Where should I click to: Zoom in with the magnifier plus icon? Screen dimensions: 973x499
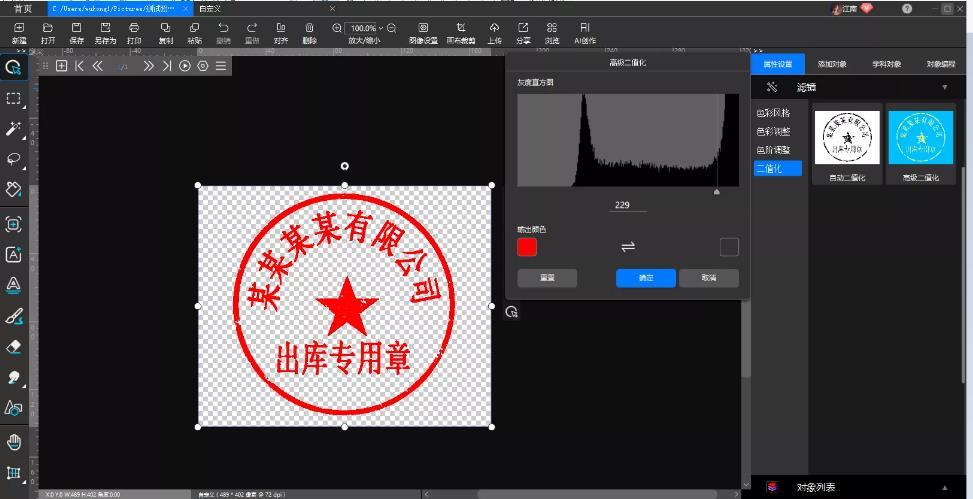[x=337, y=28]
